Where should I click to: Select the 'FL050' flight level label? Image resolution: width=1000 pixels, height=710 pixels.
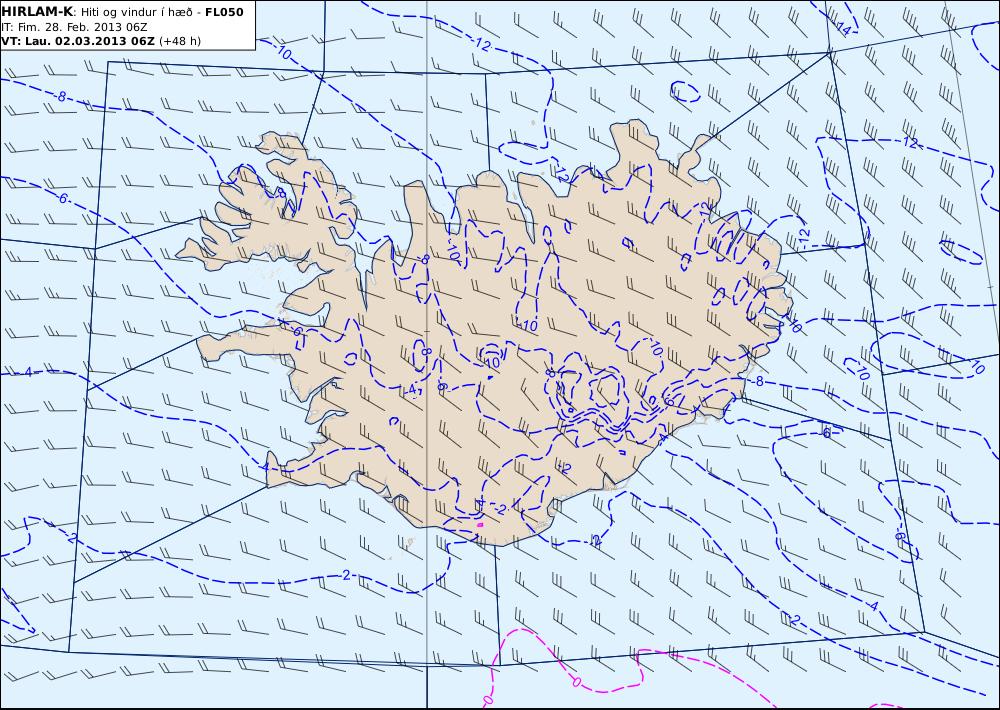point(224,11)
